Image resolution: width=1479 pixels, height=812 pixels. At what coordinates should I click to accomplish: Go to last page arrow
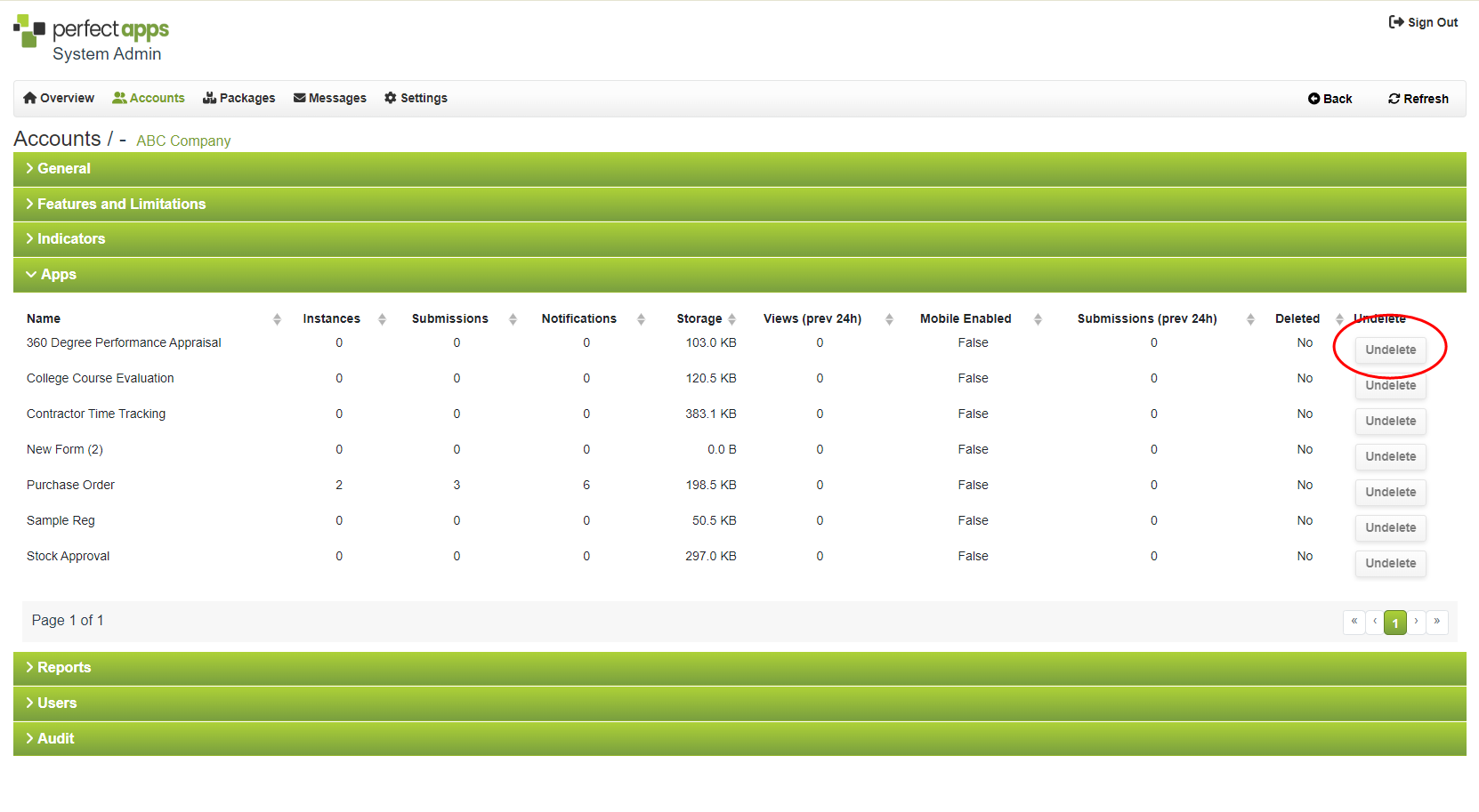(1437, 622)
